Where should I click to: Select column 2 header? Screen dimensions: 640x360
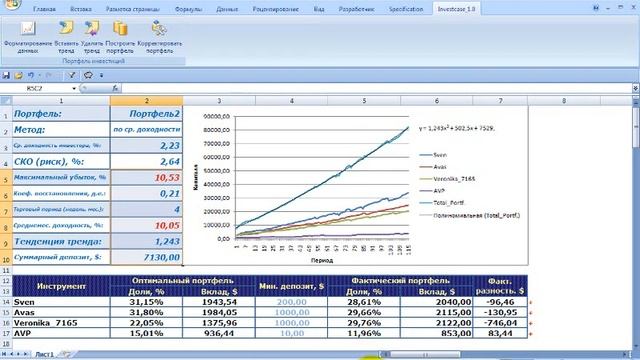click(147, 100)
